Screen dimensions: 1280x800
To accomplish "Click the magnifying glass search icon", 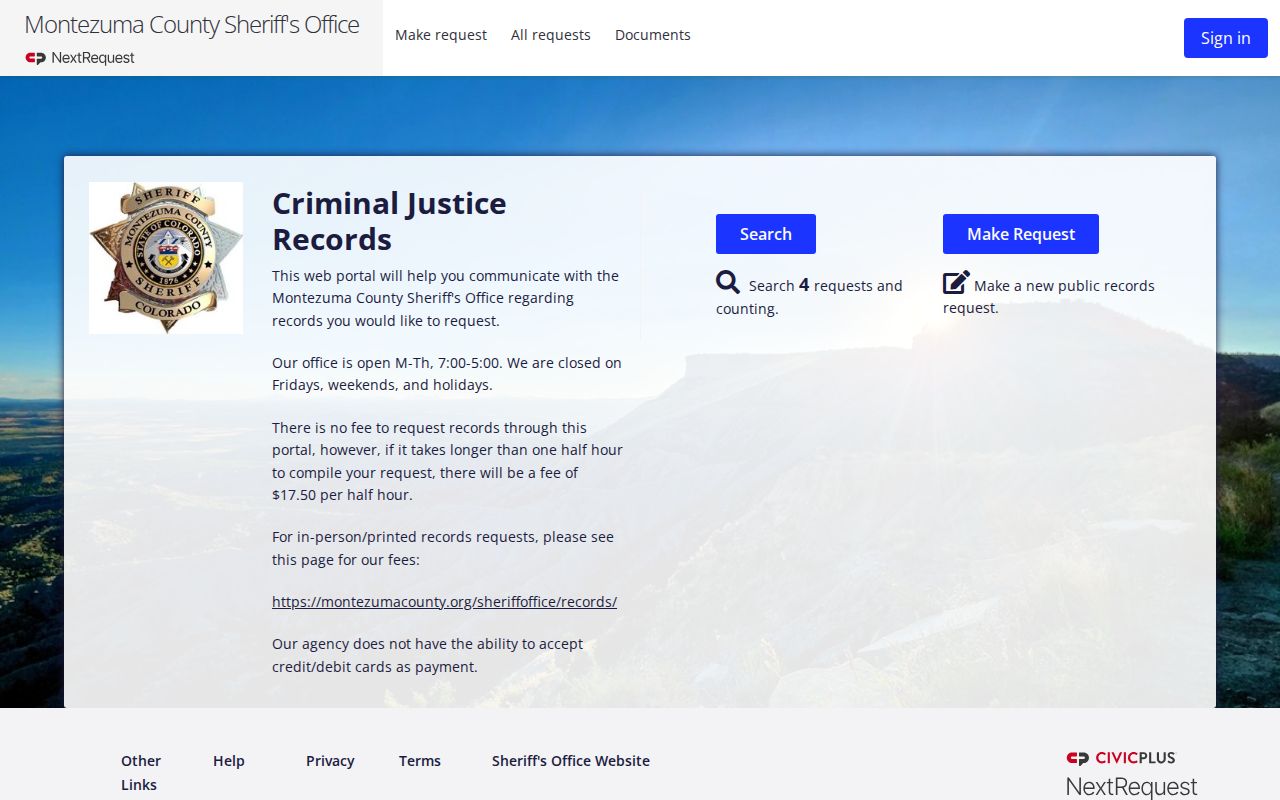I will pos(728,283).
